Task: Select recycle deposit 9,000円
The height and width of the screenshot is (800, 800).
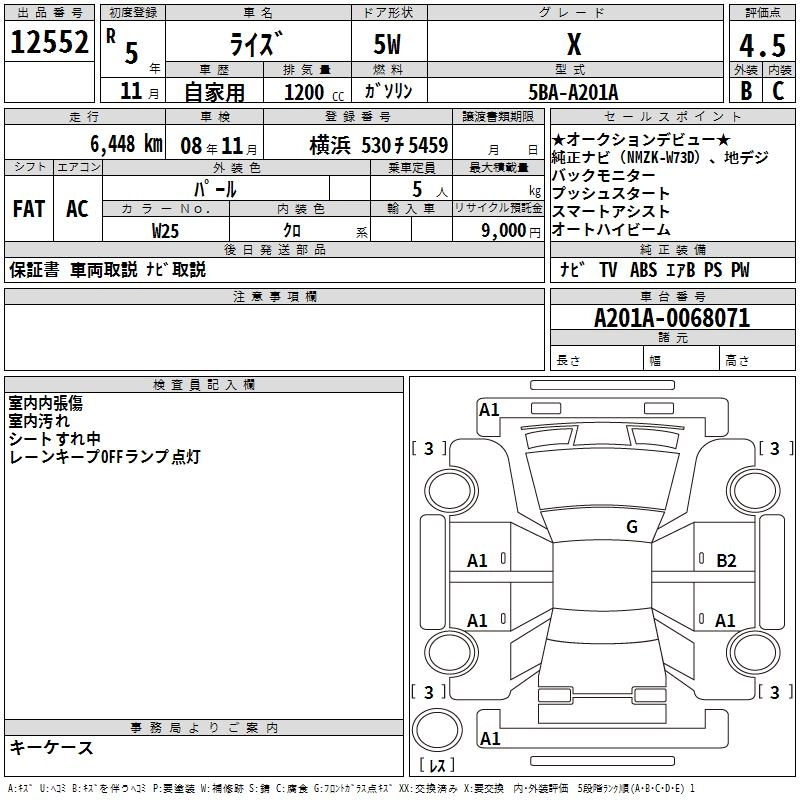Action: (511, 231)
